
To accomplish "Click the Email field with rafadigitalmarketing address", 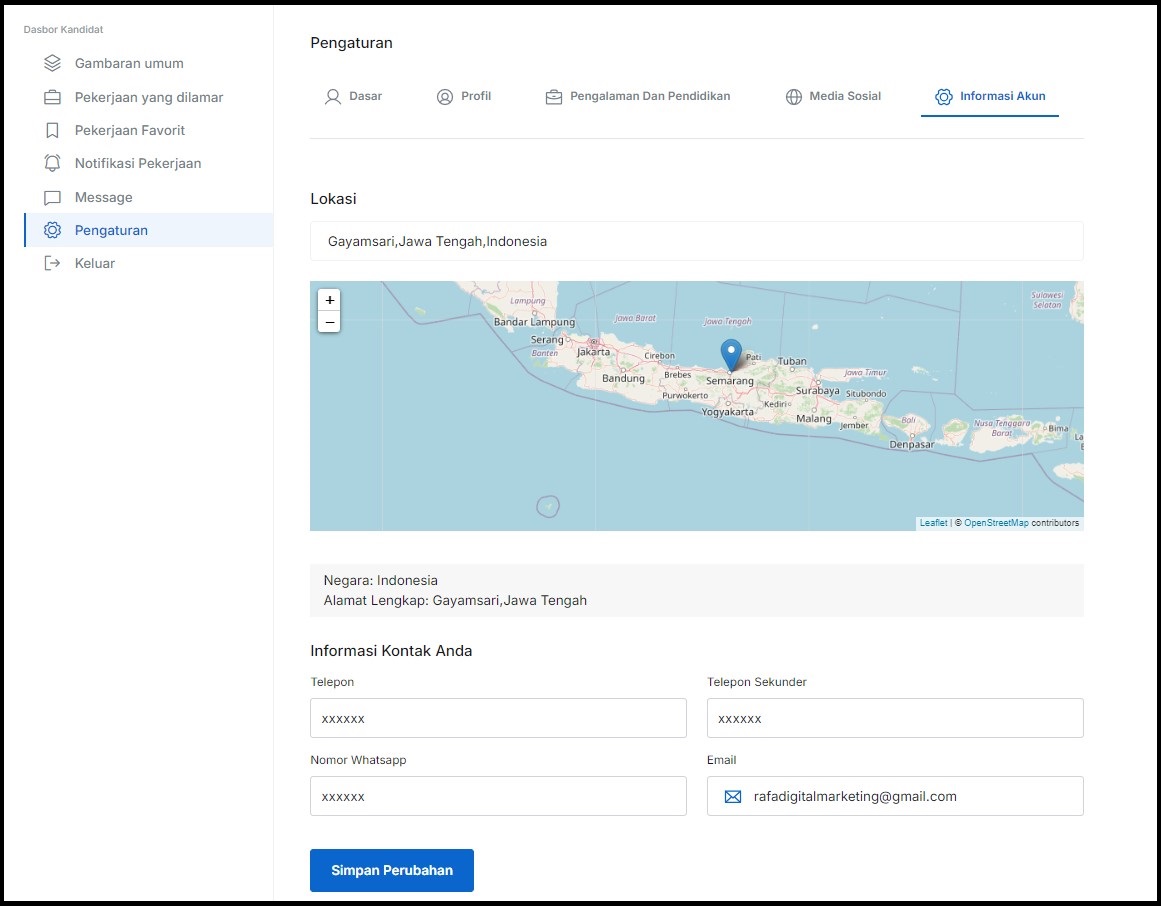I will coord(895,796).
